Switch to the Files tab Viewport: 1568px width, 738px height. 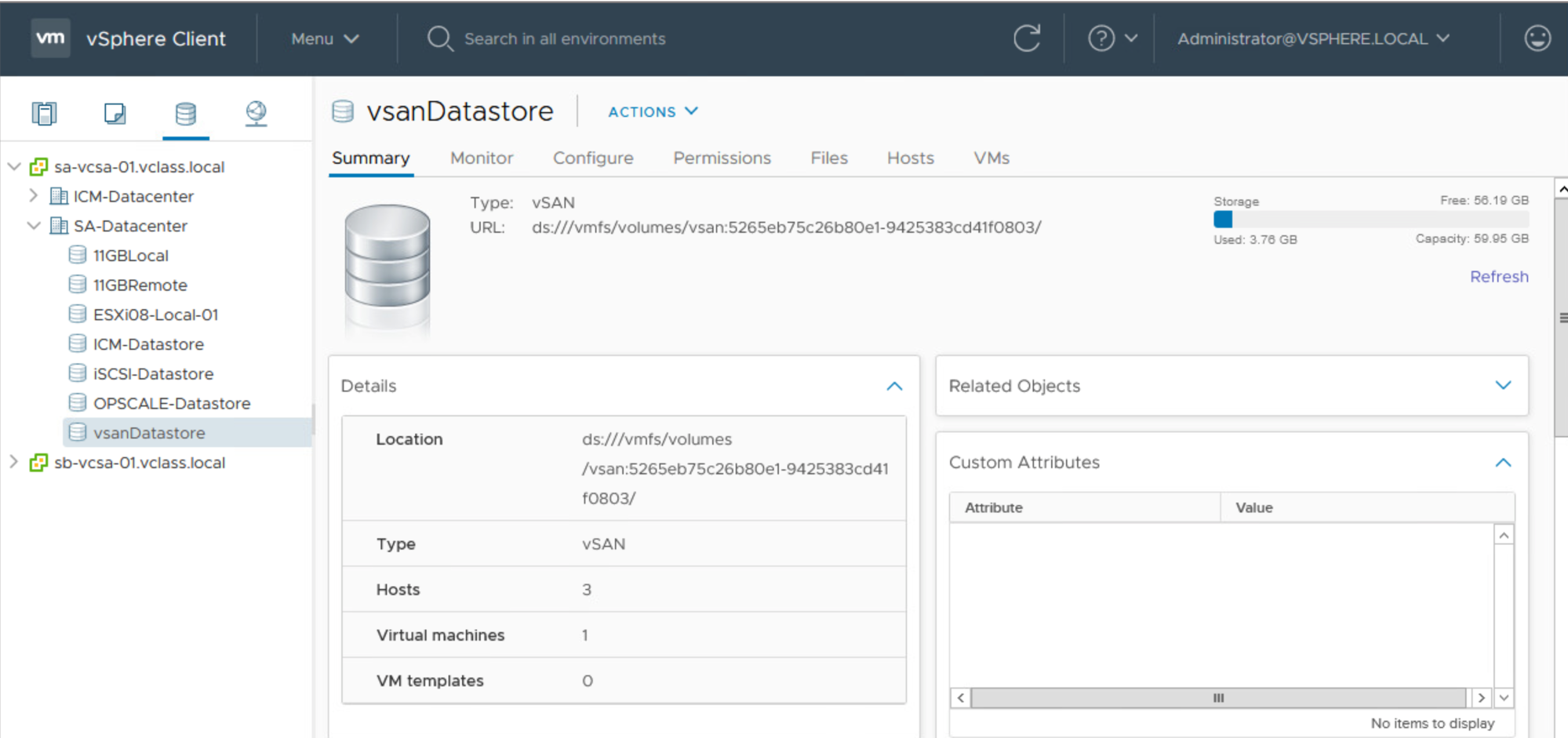click(829, 158)
